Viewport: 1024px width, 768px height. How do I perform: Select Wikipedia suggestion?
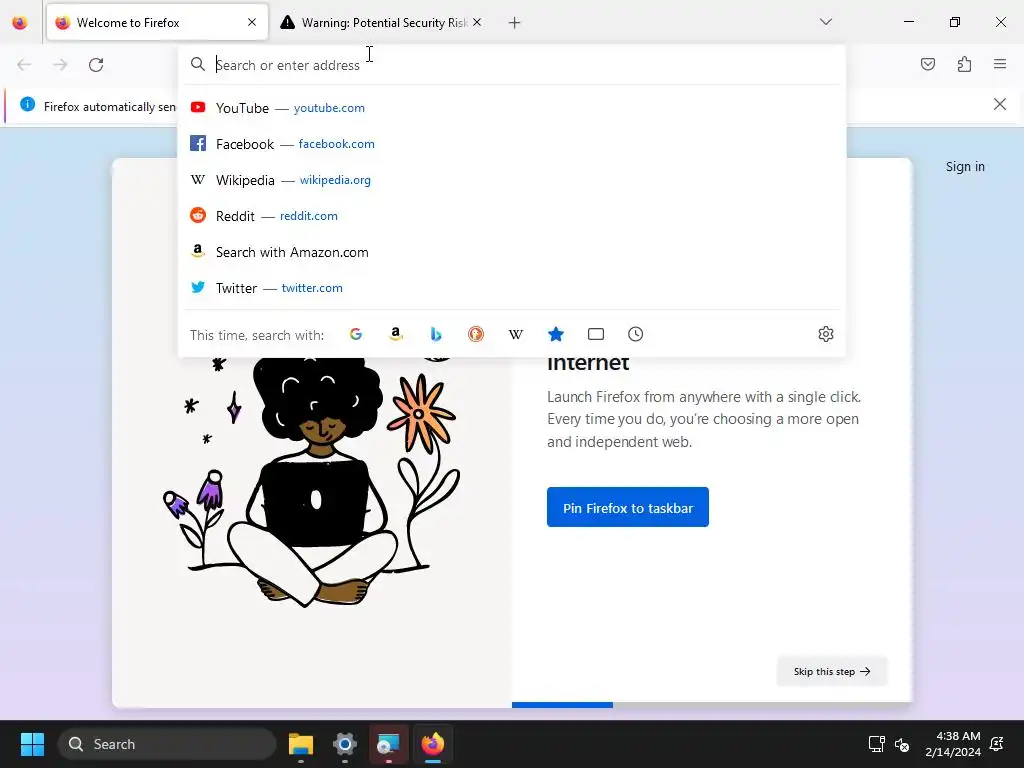coord(512,180)
